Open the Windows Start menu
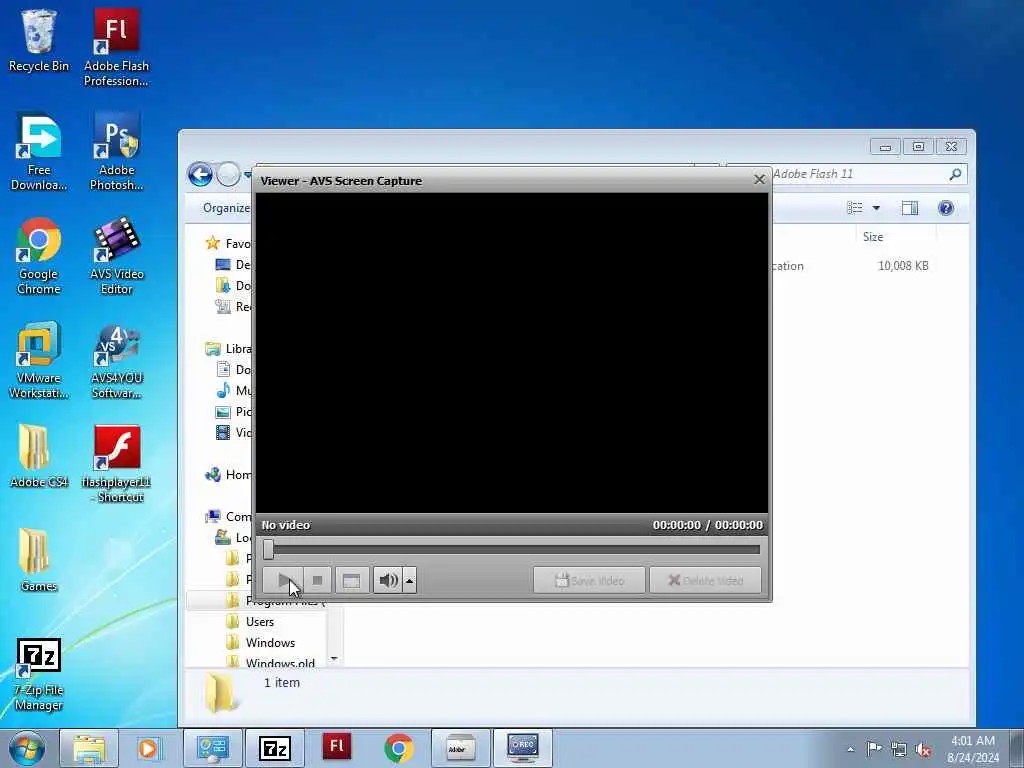 [x=27, y=748]
